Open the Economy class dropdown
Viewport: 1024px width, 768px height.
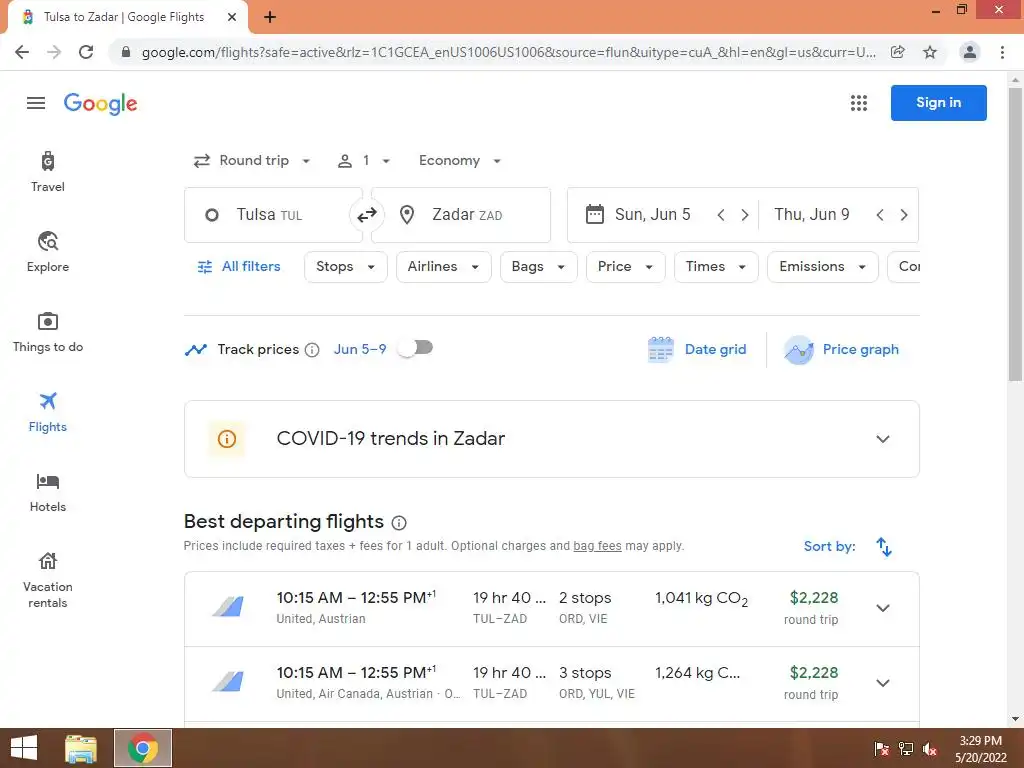[460, 161]
